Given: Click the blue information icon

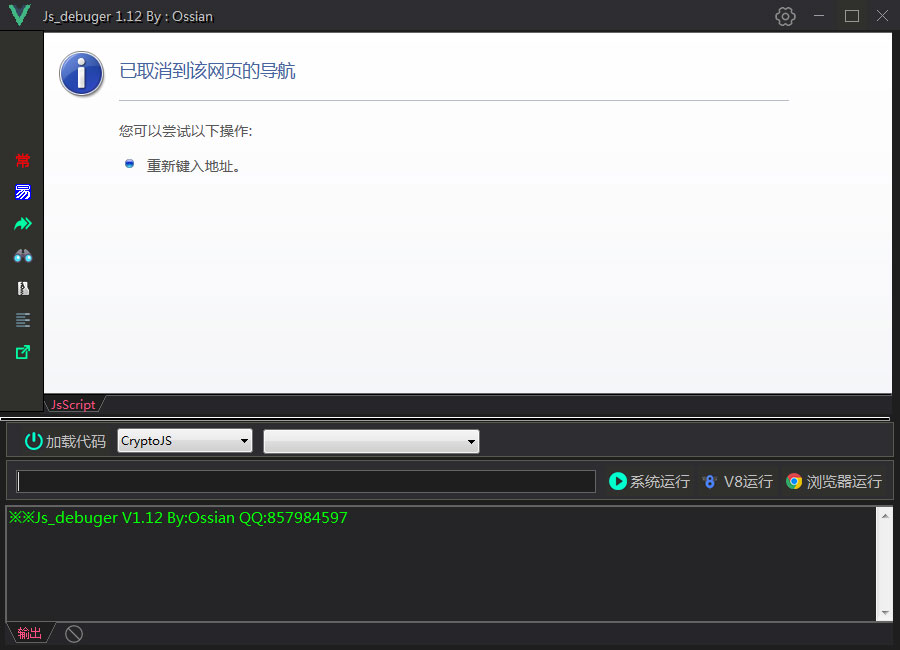Looking at the screenshot, I should 82,73.
